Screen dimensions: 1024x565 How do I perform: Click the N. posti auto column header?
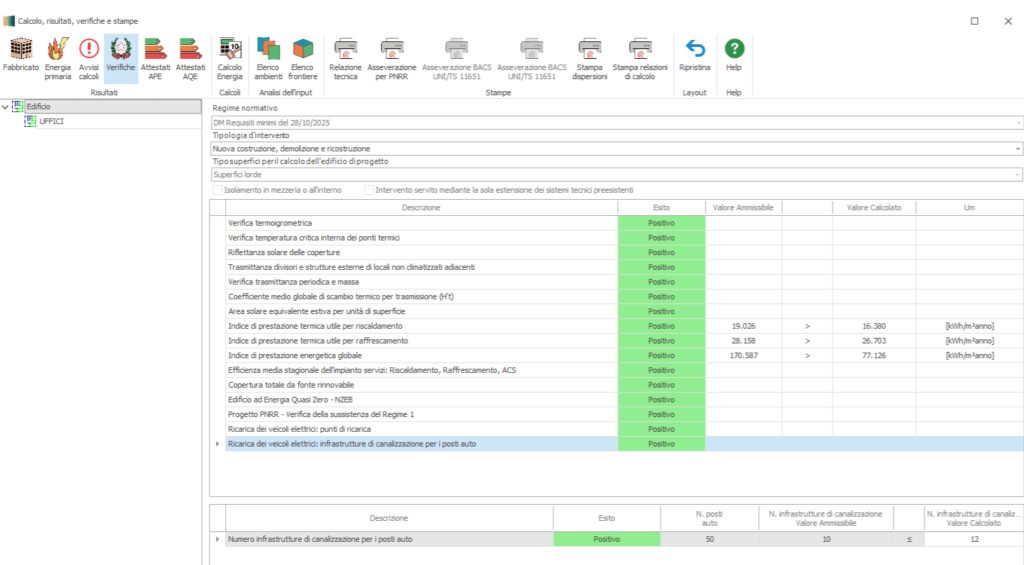tap(709, 519)
